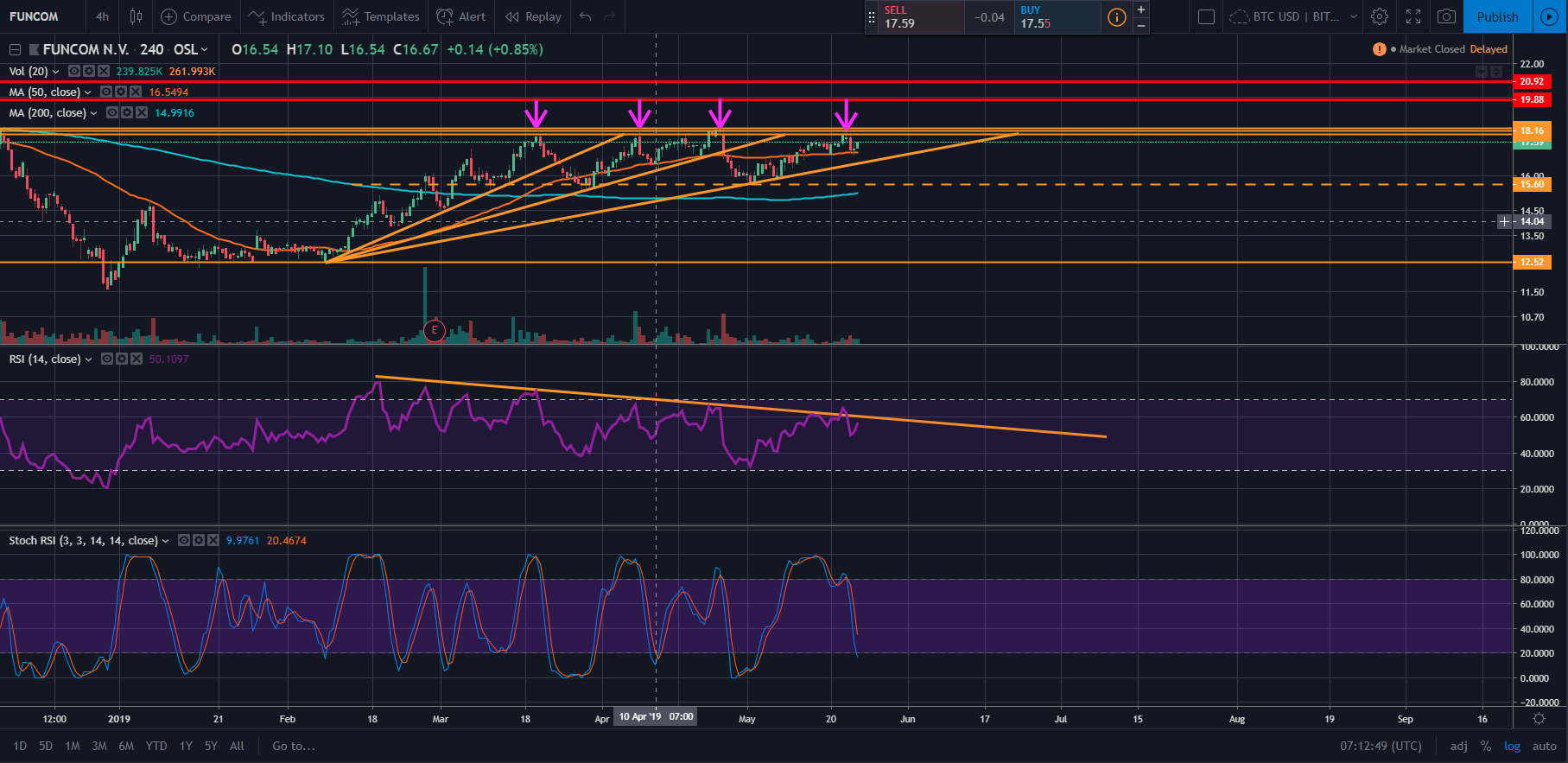The width and height of the screenshot is (1568, 763).
Task: Open the chart layout selector square
Action: click(x=1207, y=16)
